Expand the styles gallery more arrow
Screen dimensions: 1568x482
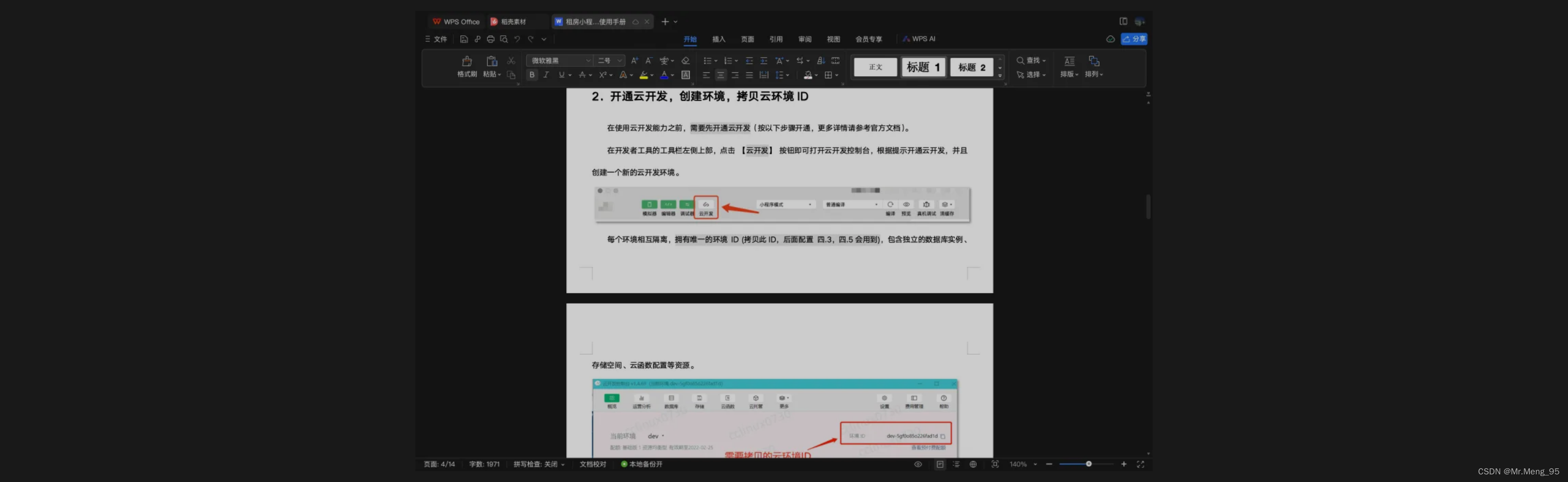point(1000,76)
